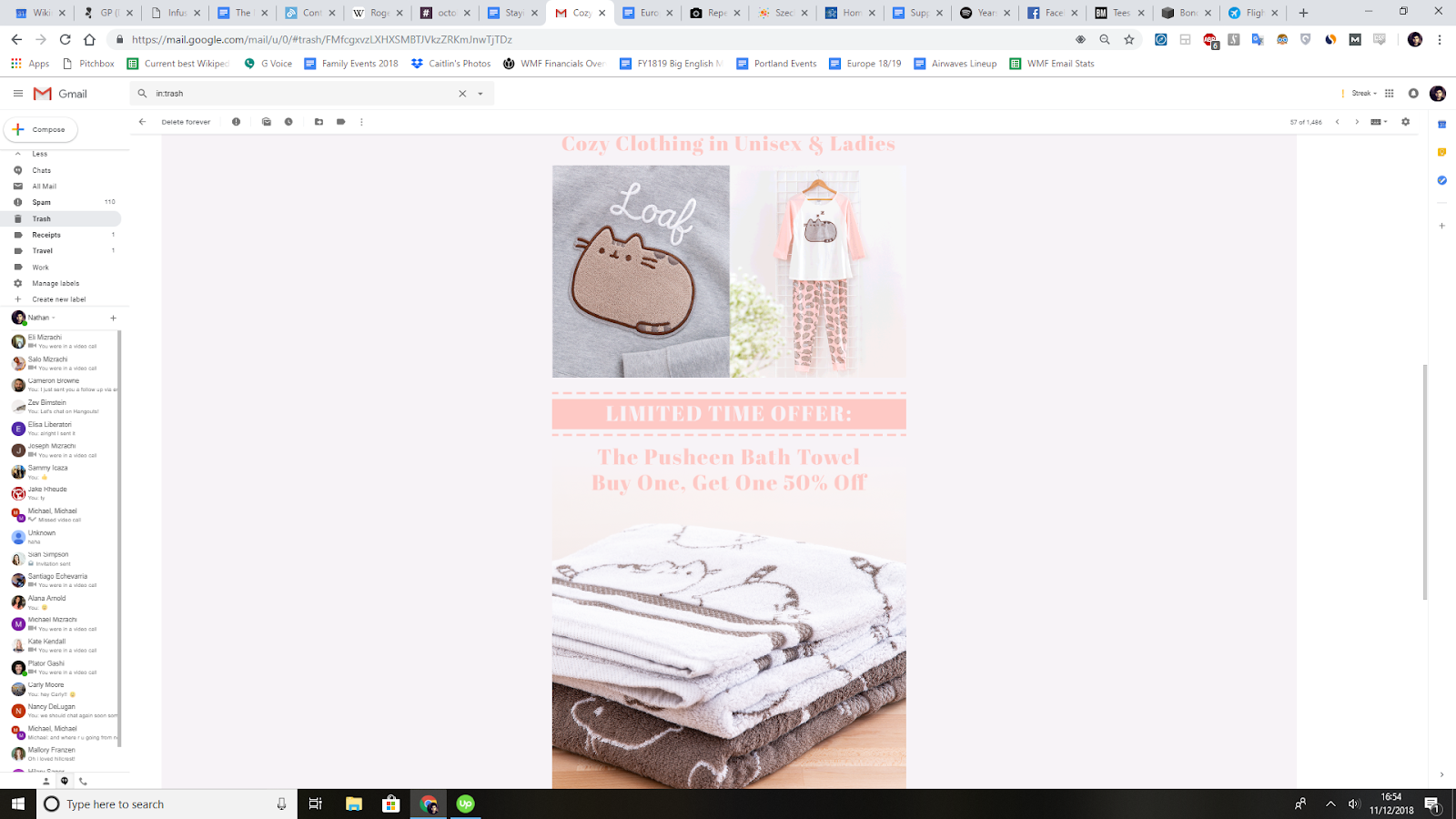
Task: Click the Pusheen pajamas image
Action: coord(818,271)
